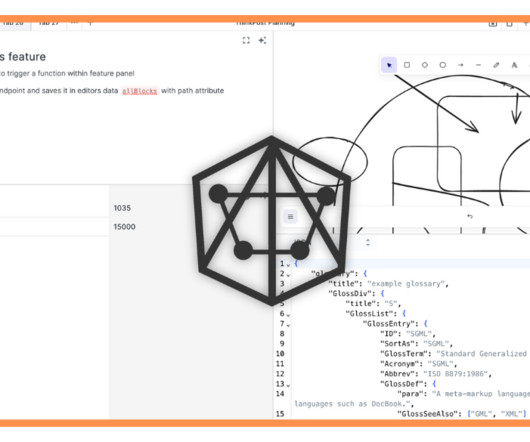Collapse the glossary fold at line 2
Screen dimensions: 530x442
point(288,275)
